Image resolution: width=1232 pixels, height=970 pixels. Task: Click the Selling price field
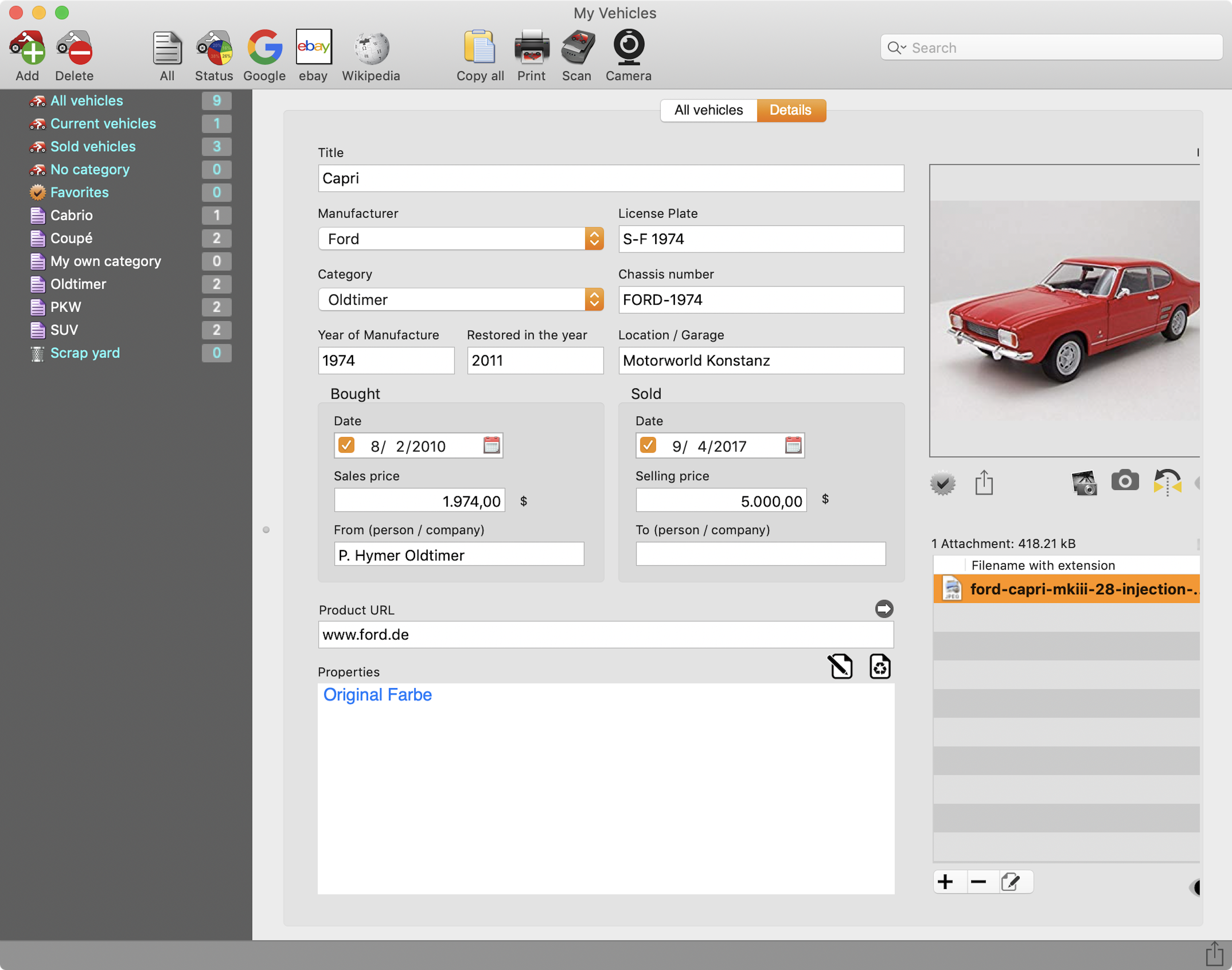[x=721, y=500]
